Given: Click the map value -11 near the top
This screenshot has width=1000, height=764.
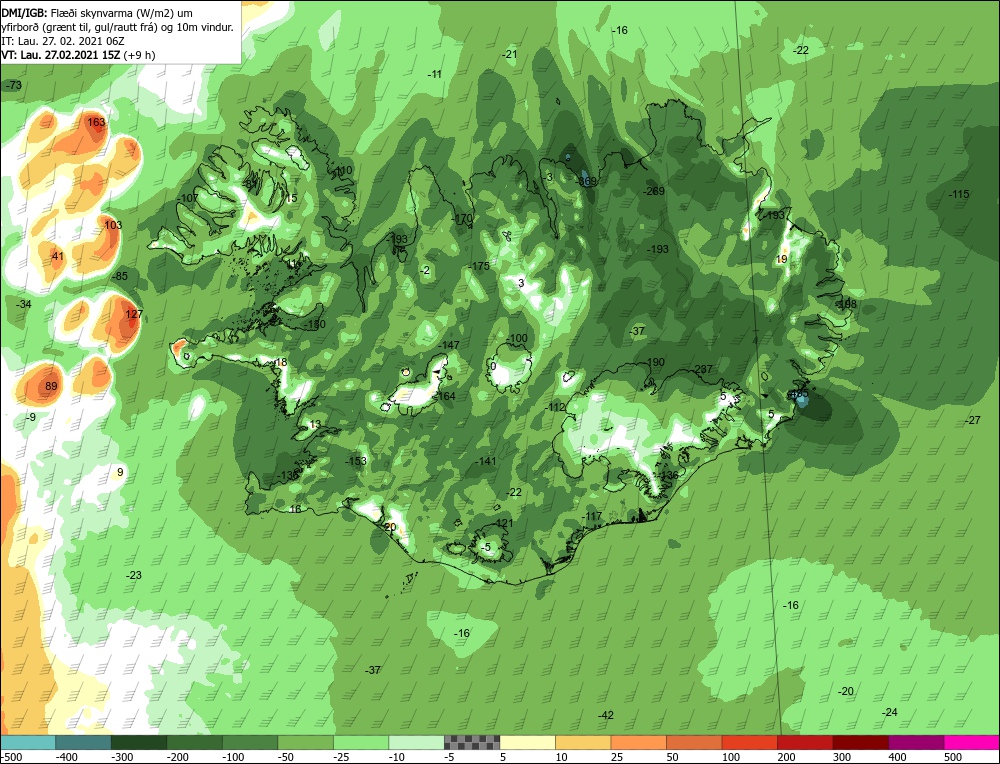Looking at the screenshot, I should click(x=434, y=75).
